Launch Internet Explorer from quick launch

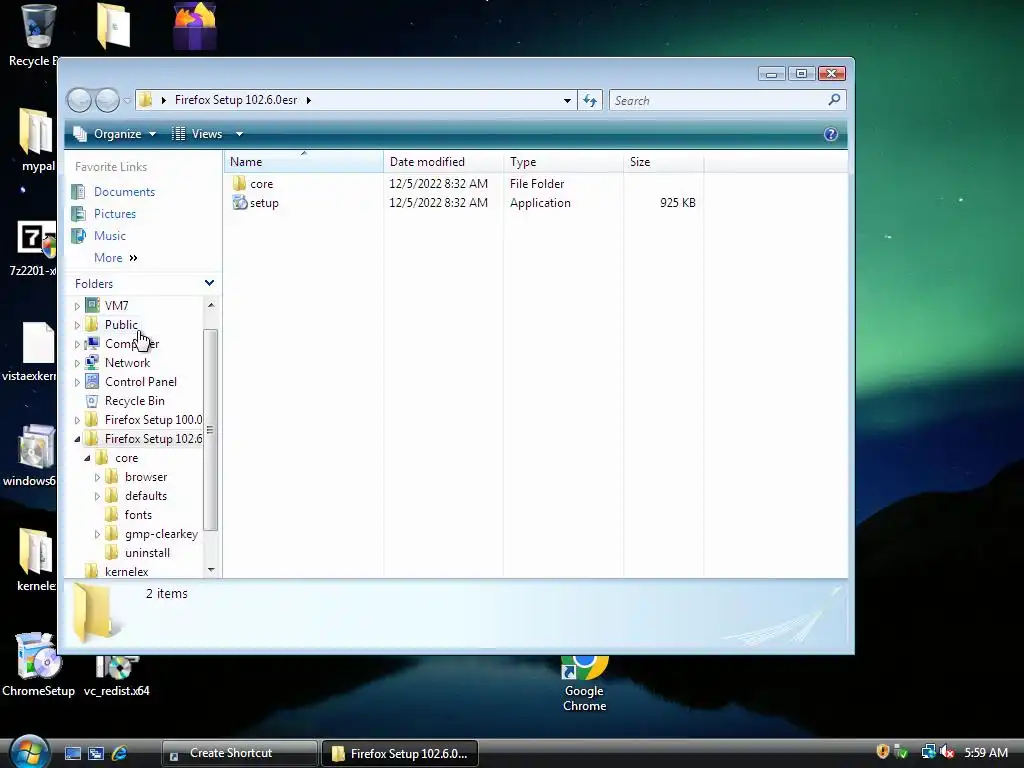click(120, 753)
